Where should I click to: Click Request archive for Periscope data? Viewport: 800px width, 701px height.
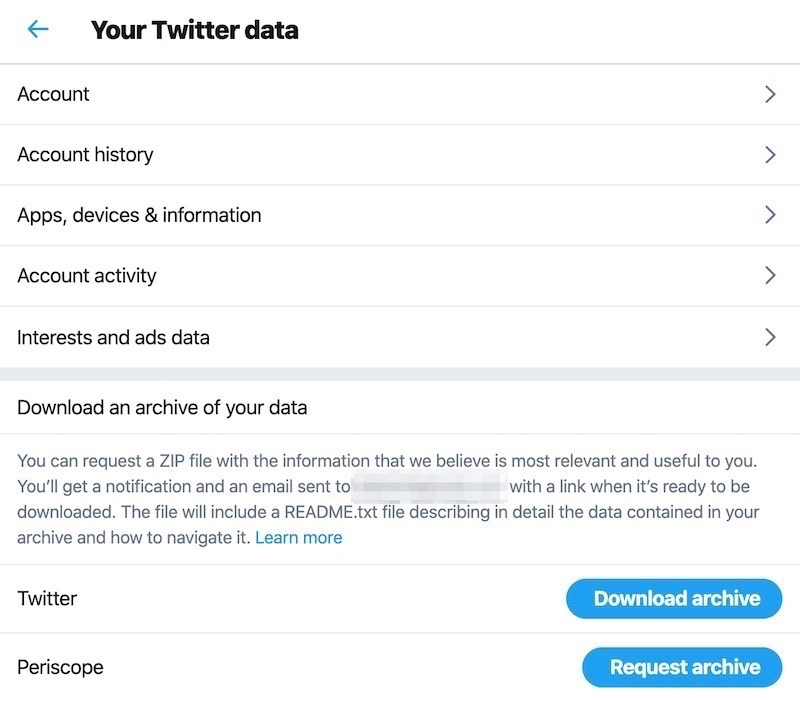click(681, 667)
